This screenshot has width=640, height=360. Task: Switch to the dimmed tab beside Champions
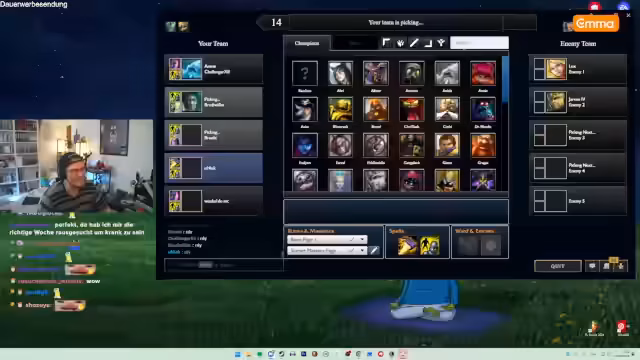355,43
